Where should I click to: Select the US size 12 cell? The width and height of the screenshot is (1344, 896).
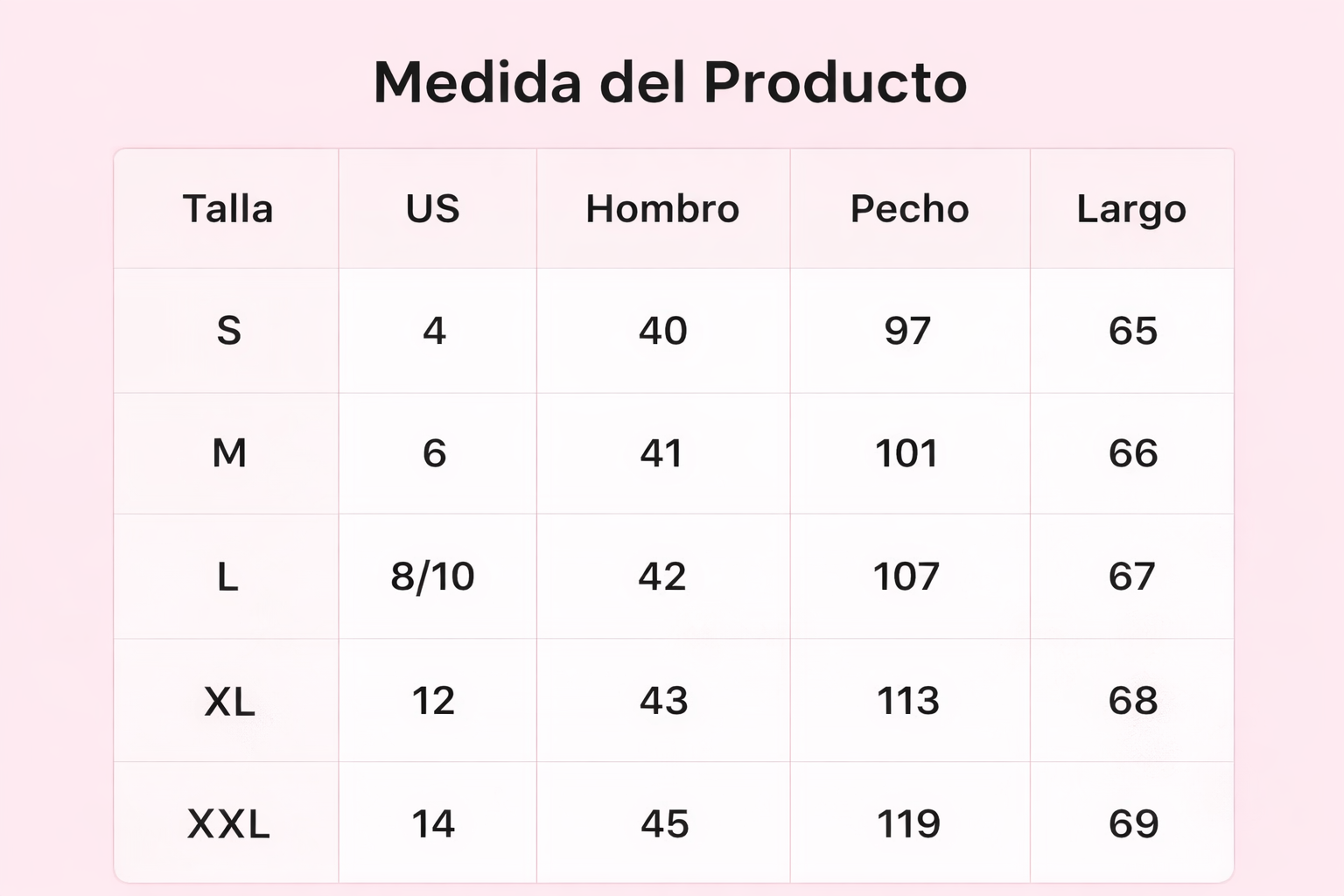(433, 701)
